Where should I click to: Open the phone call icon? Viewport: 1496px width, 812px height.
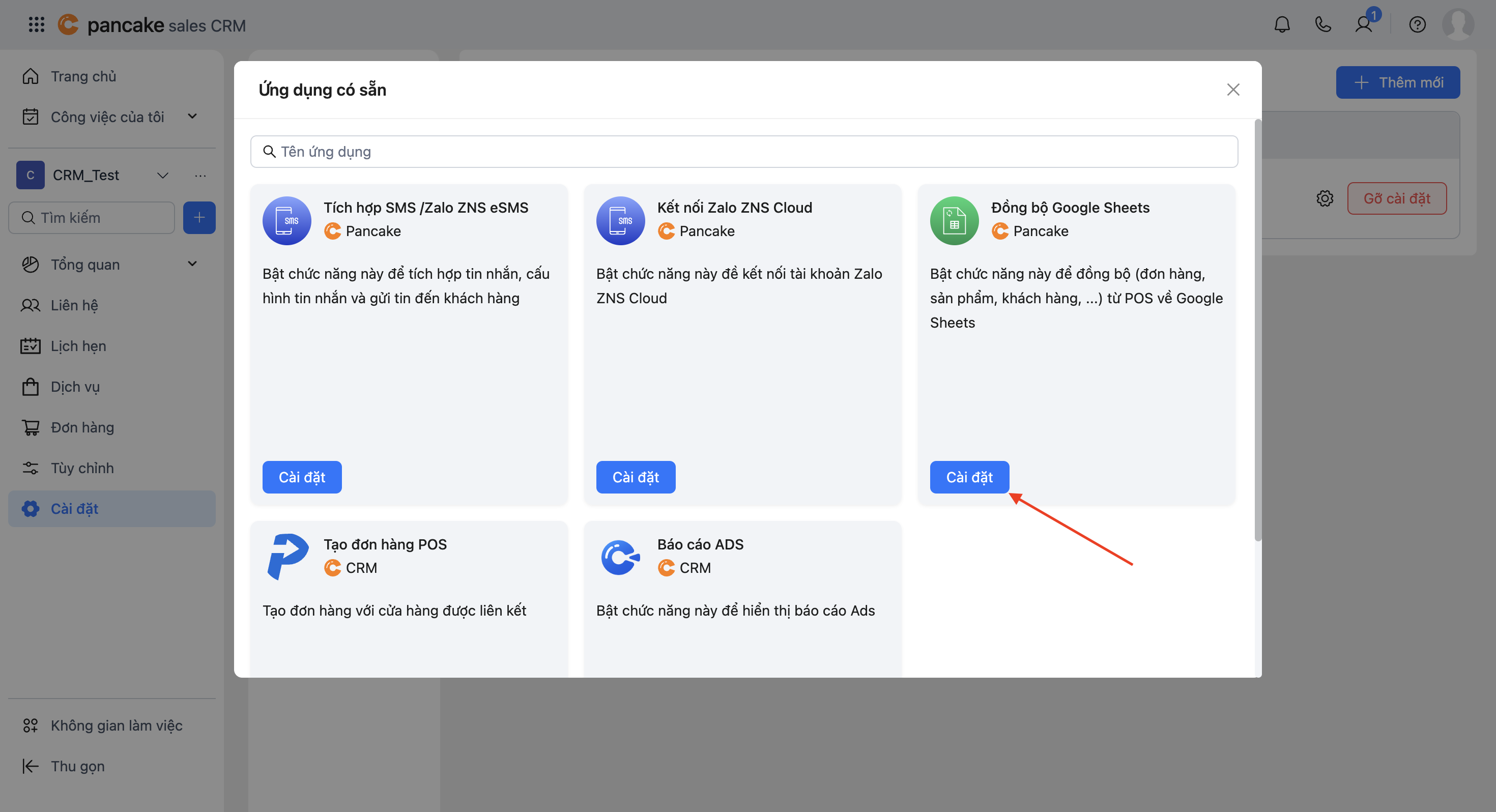1322,24
